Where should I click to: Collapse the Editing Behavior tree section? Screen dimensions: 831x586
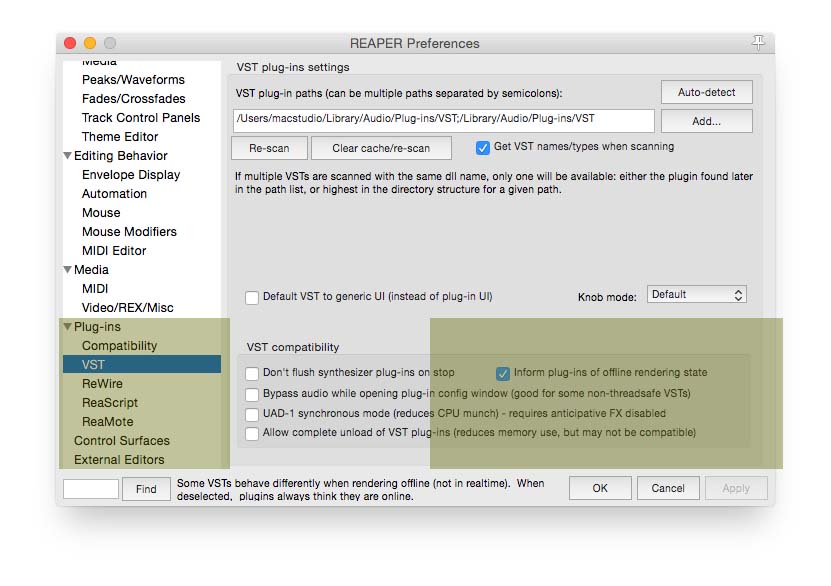click(67, 156)
